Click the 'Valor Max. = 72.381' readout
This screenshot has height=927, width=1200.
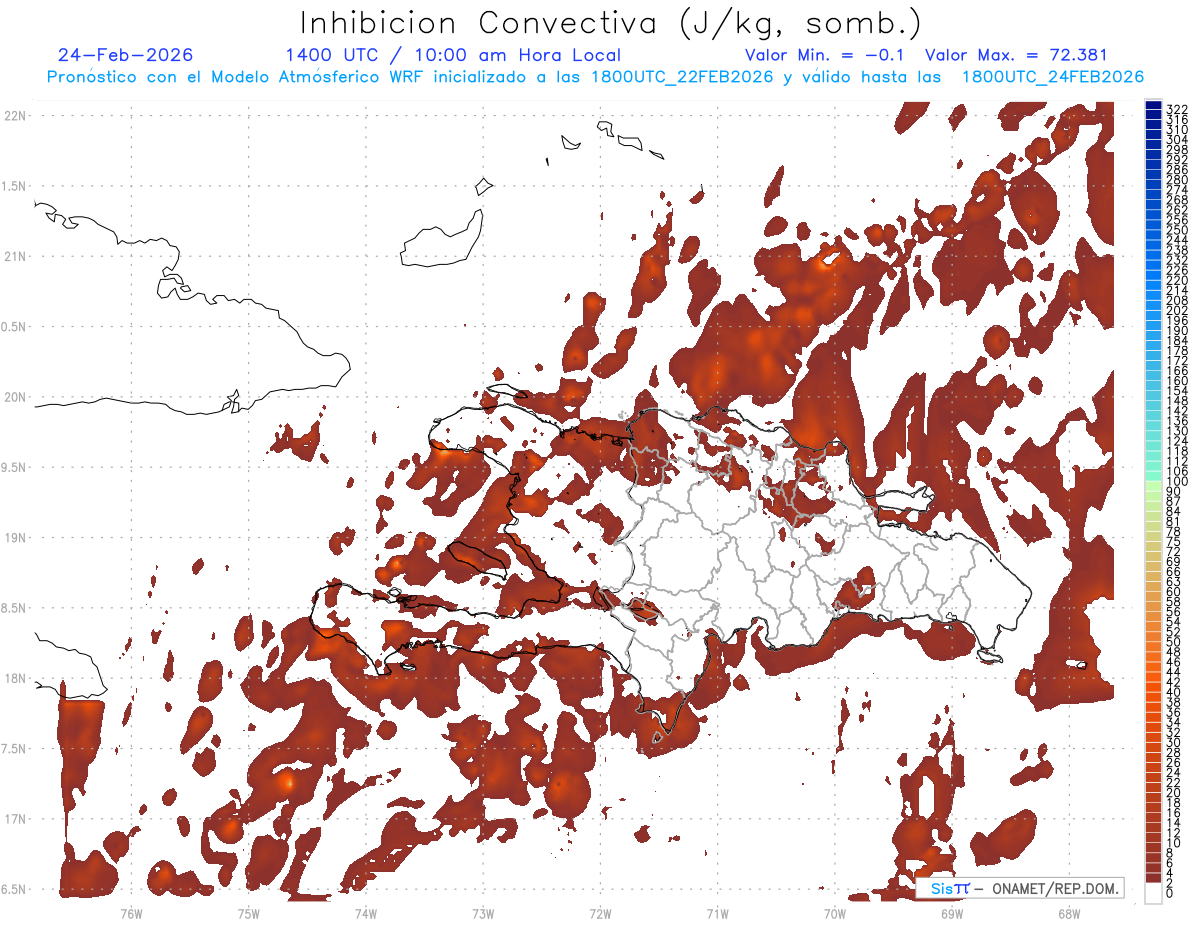tap(1016, 55)
